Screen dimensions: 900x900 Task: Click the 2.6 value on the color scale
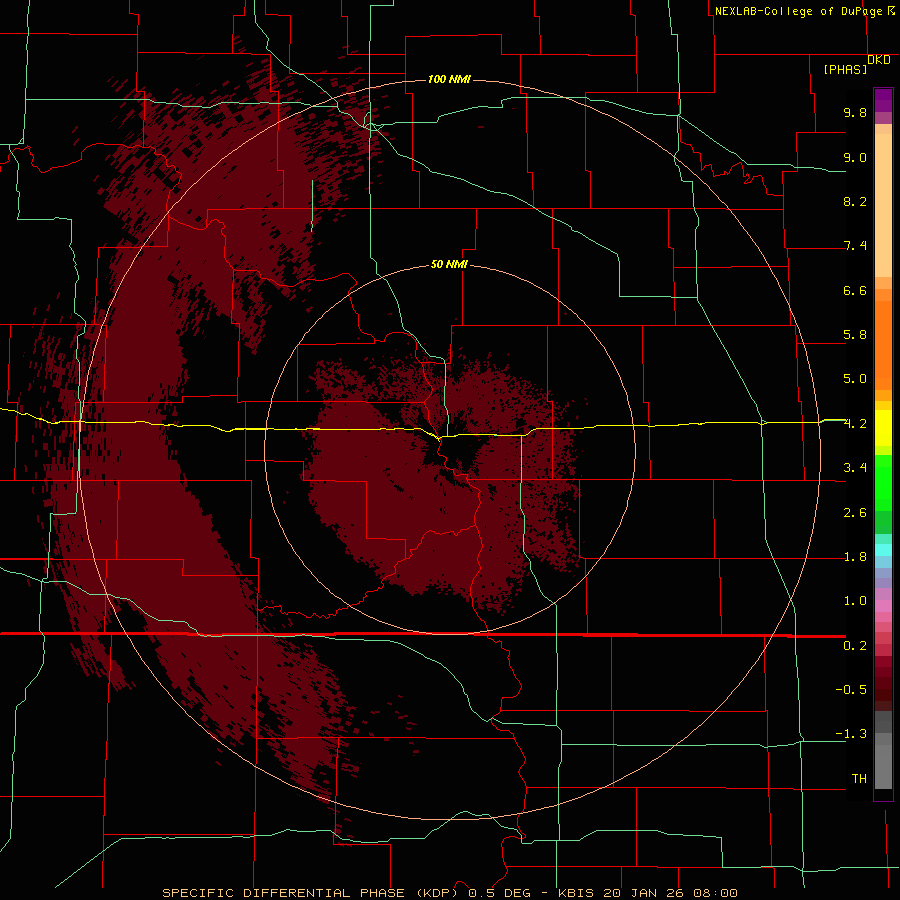click(855, 513)
